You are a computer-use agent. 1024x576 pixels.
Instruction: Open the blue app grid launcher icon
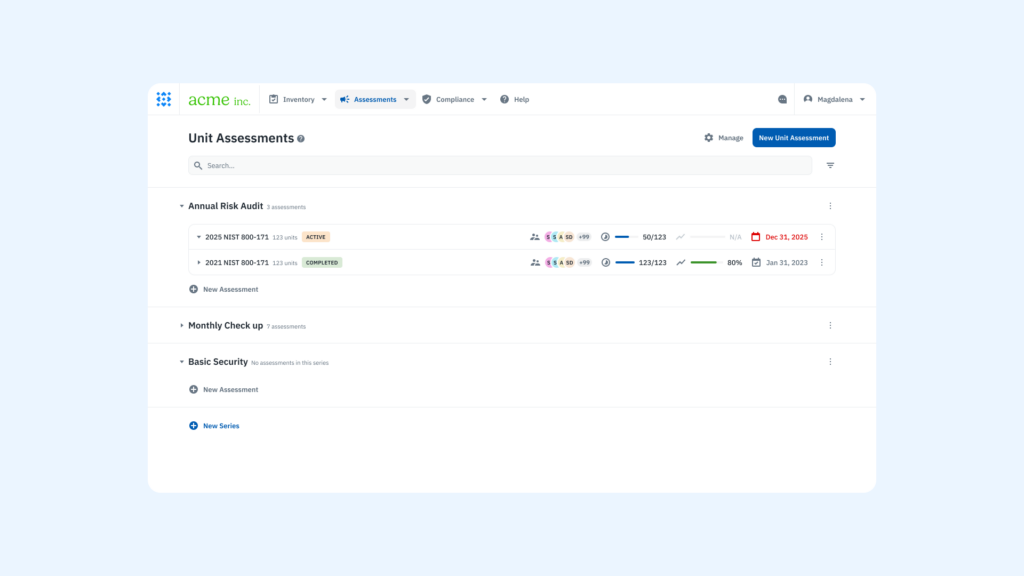(x=164, y=99)
